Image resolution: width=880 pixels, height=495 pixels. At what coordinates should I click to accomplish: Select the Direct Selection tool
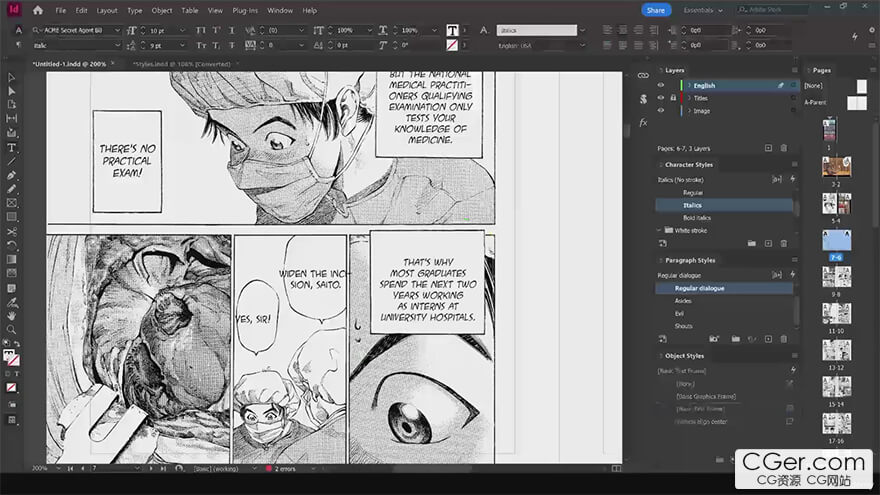click(11, 91)
